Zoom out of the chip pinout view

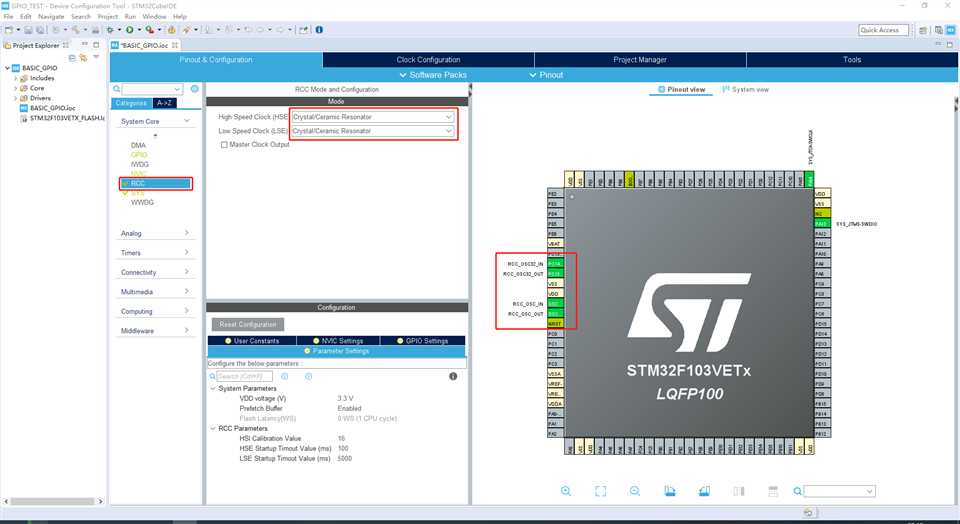(635, 491)
